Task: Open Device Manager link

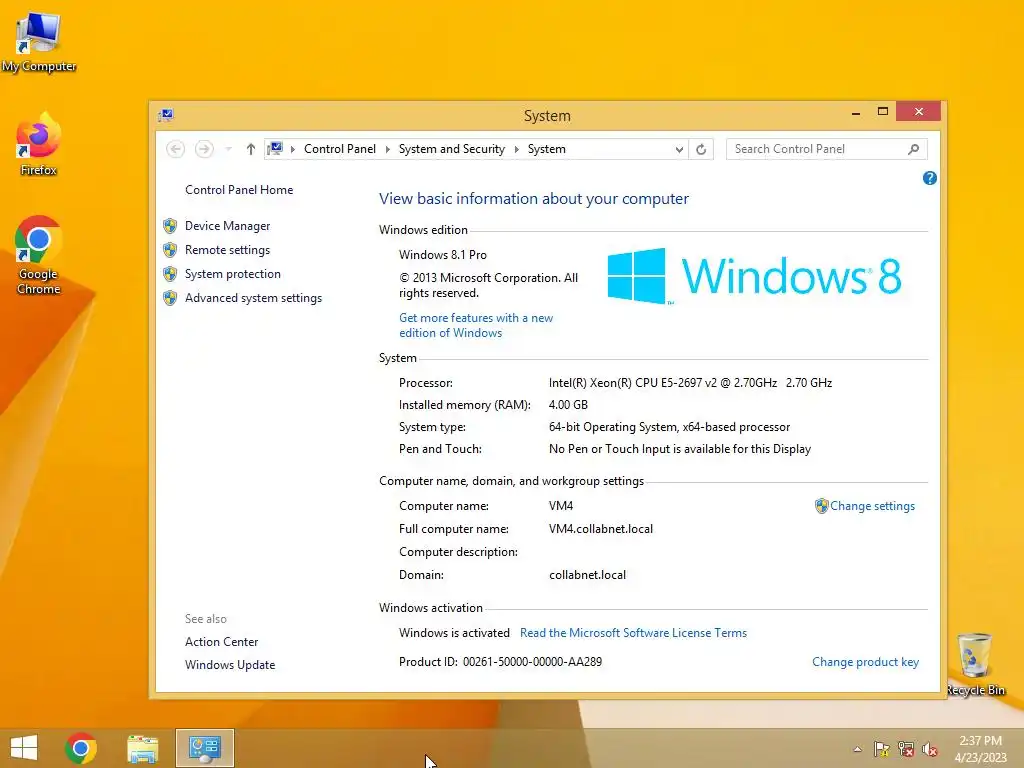Action: [x=227, y=226]
